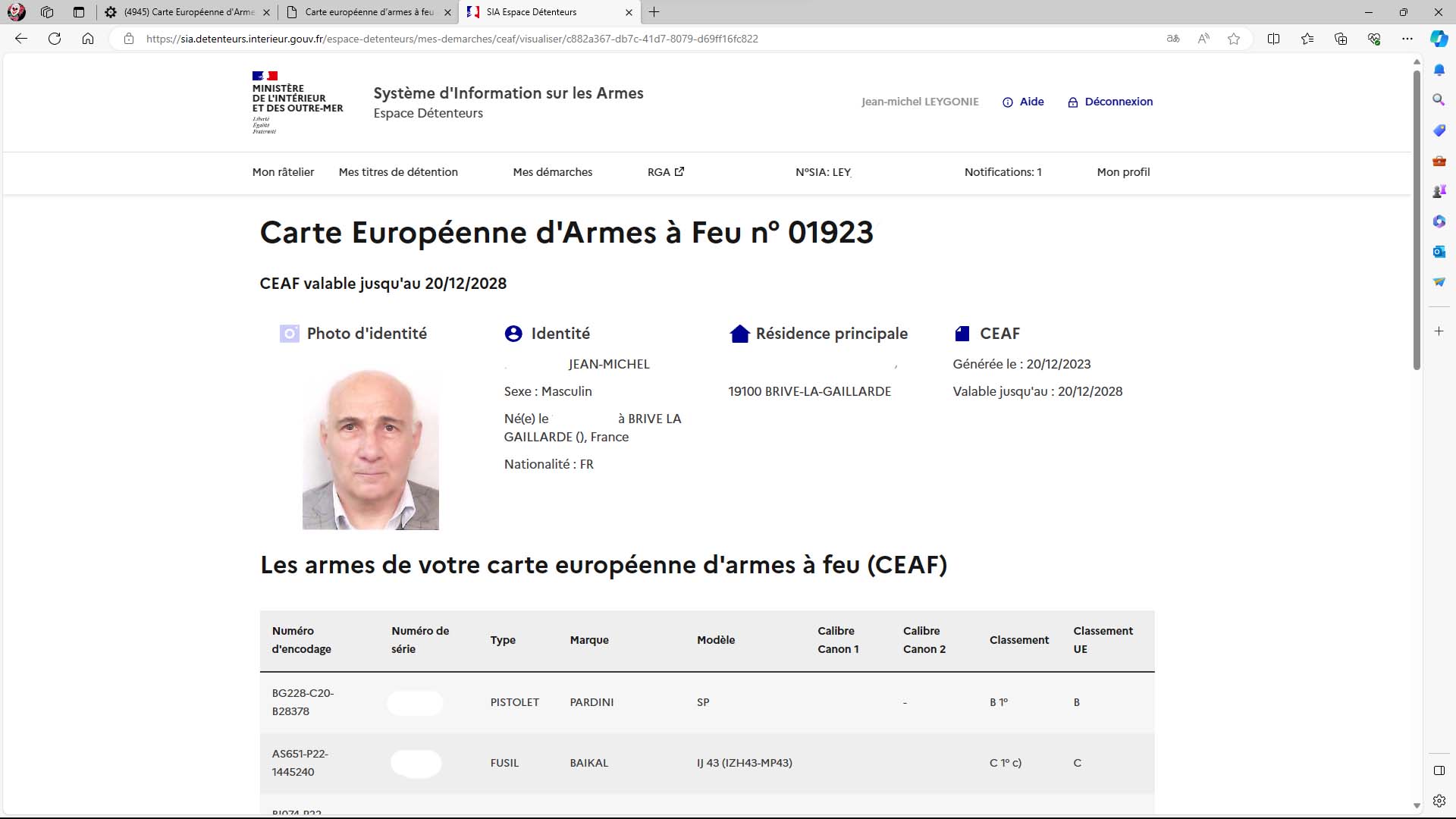Image resolution: width=1456 pixels, height=819 pixels.
Task: Open Mon râtelier menu
Action: 283,172
